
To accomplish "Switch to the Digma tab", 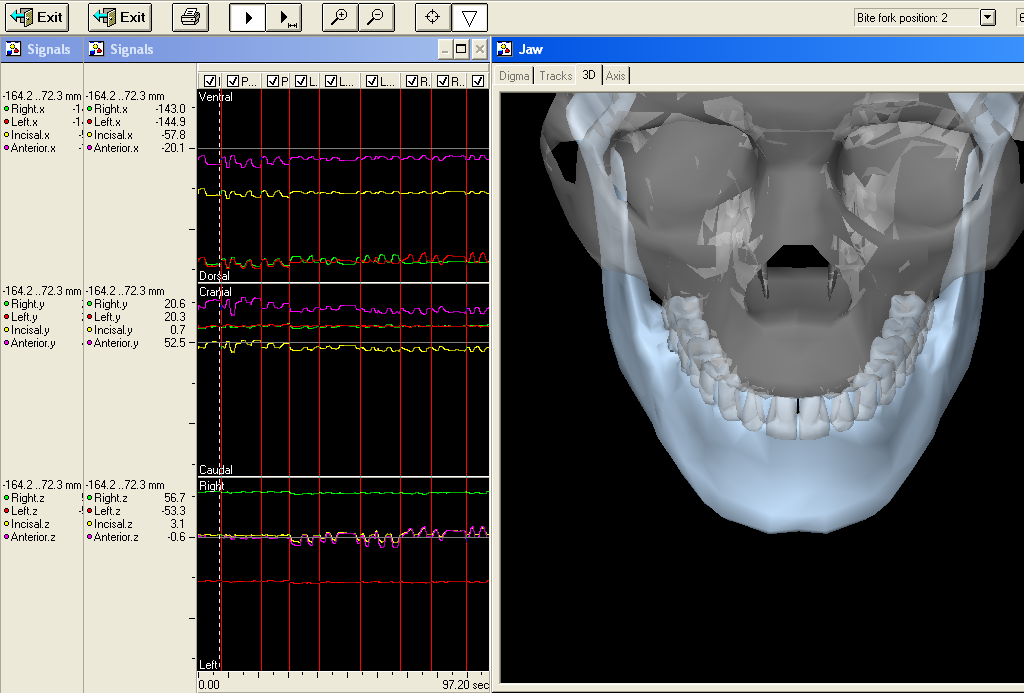I will 514,76.
